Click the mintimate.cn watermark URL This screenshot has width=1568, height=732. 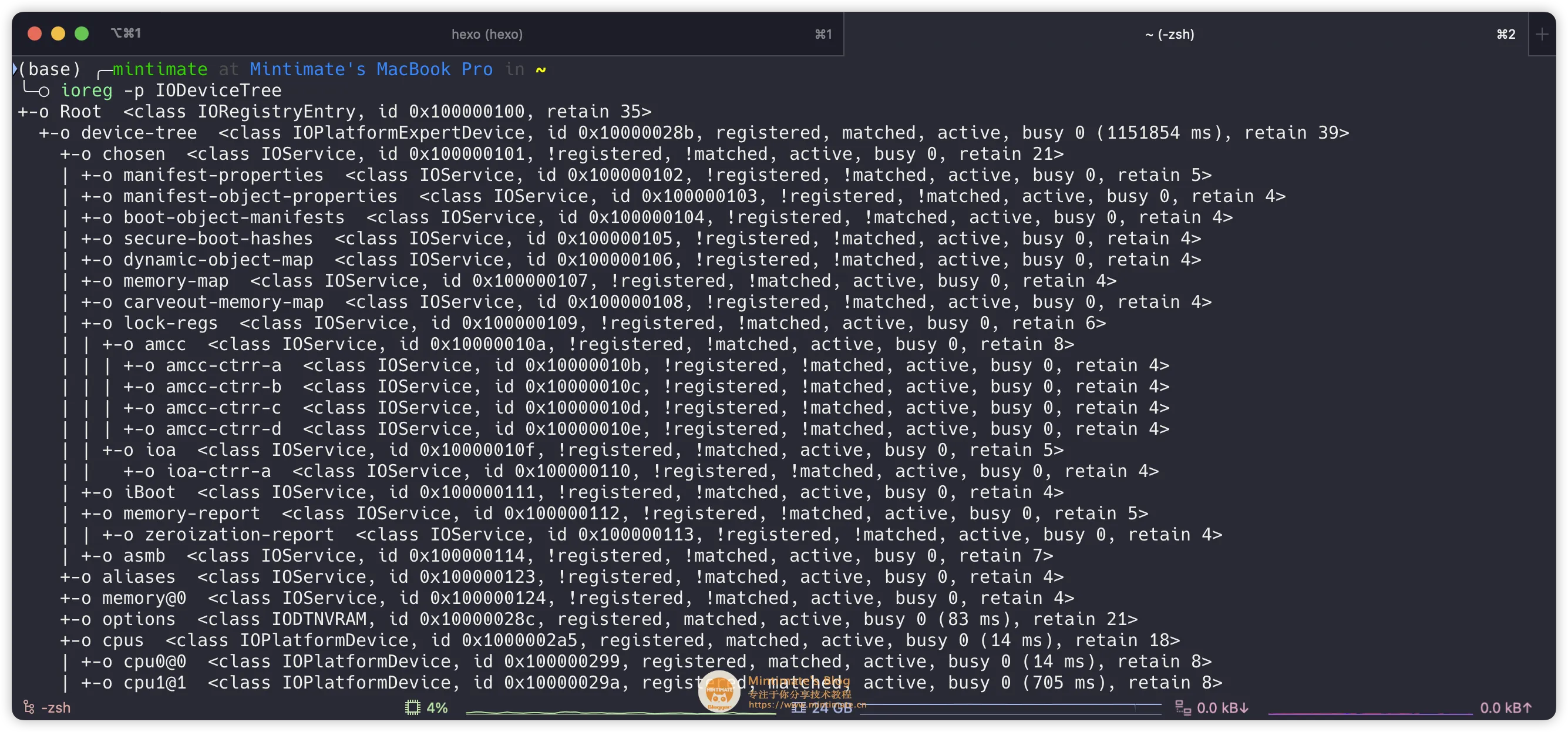(806, 704)
